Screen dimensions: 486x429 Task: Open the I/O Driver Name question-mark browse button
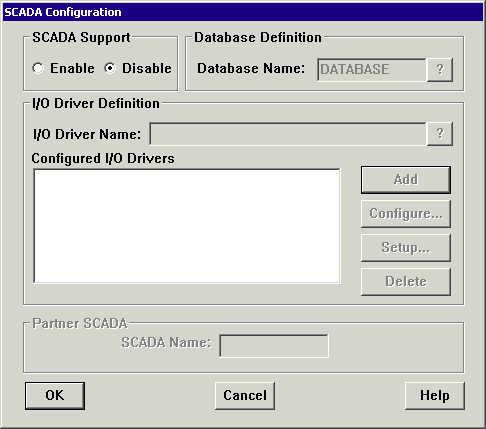[440, 134]
